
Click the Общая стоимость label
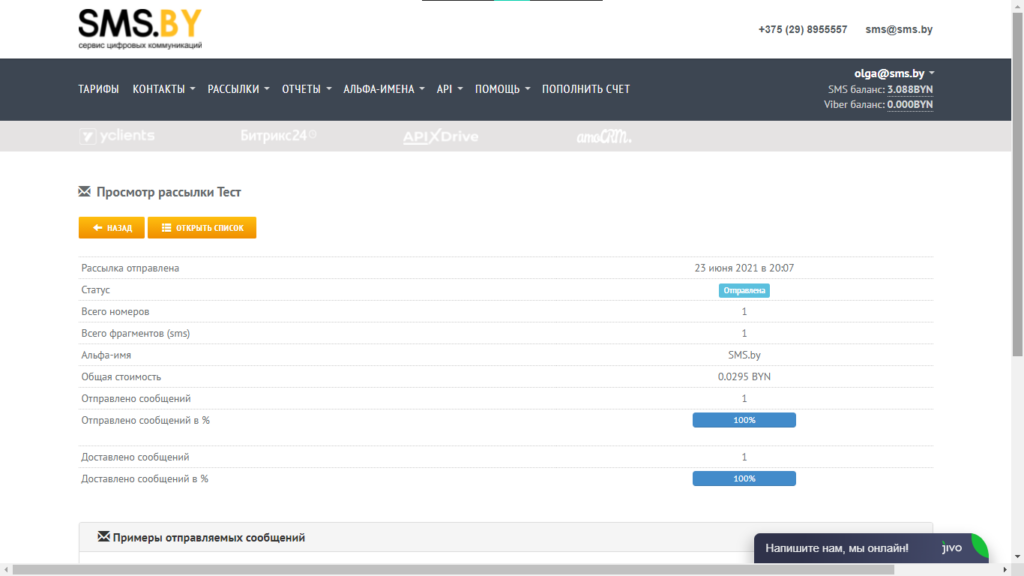121,377
